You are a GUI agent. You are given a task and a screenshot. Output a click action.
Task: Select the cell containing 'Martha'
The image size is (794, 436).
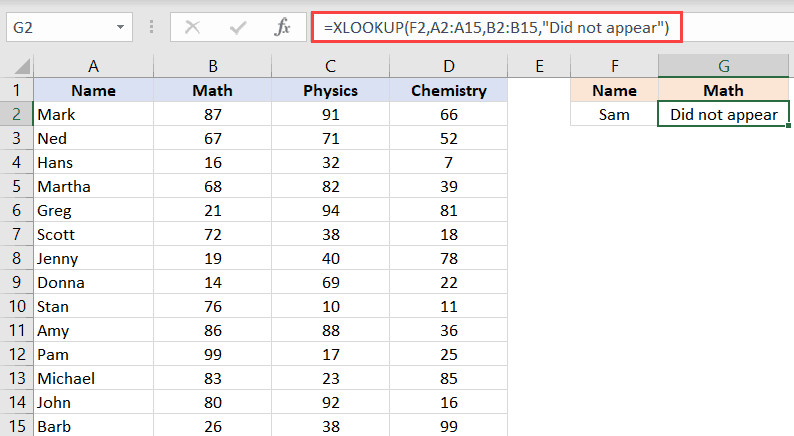click(93, 186)
